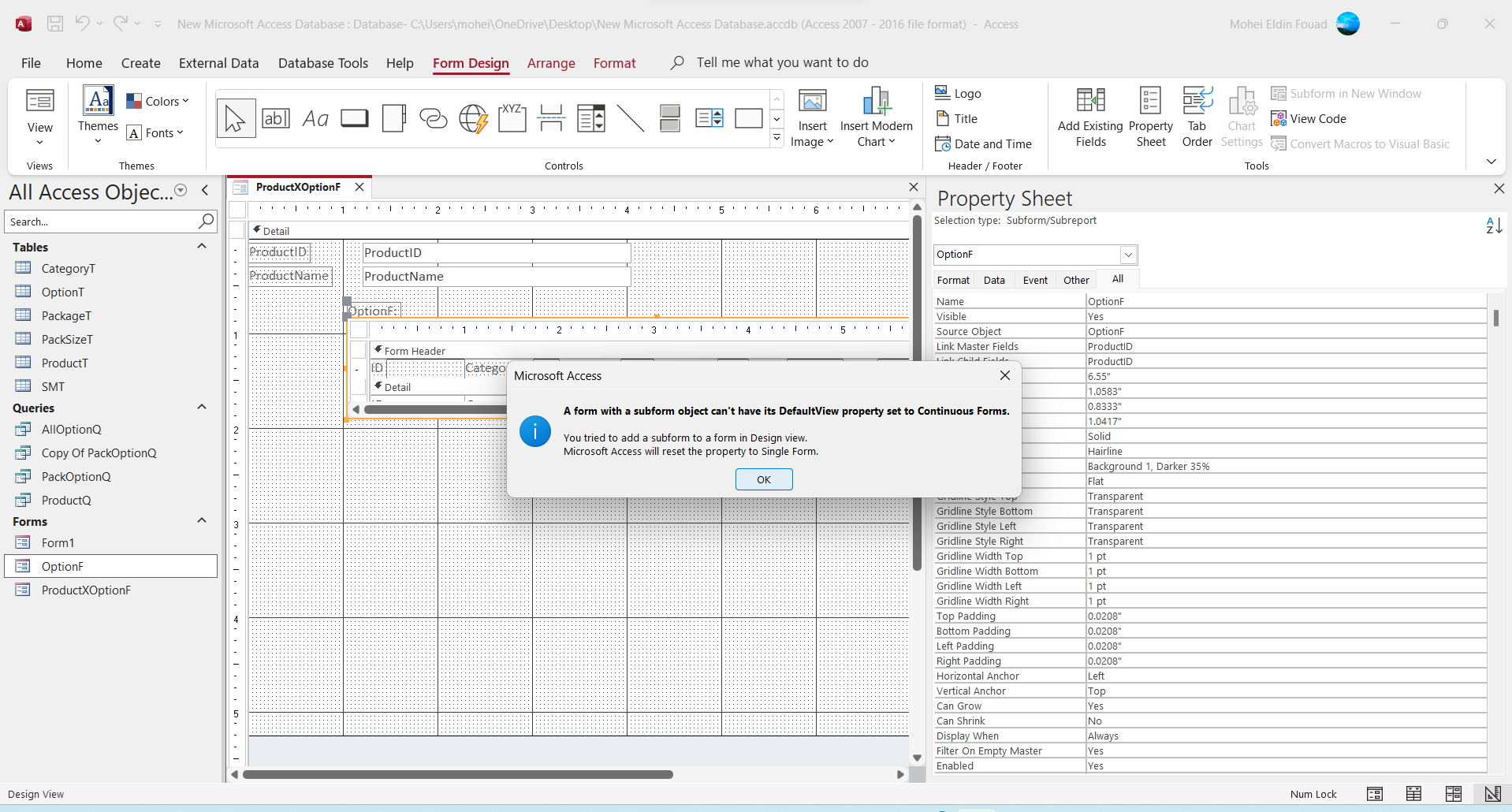
Task: Switch to Layout View in status bar
Action: pyautogui.click(x=1453, y=794)
